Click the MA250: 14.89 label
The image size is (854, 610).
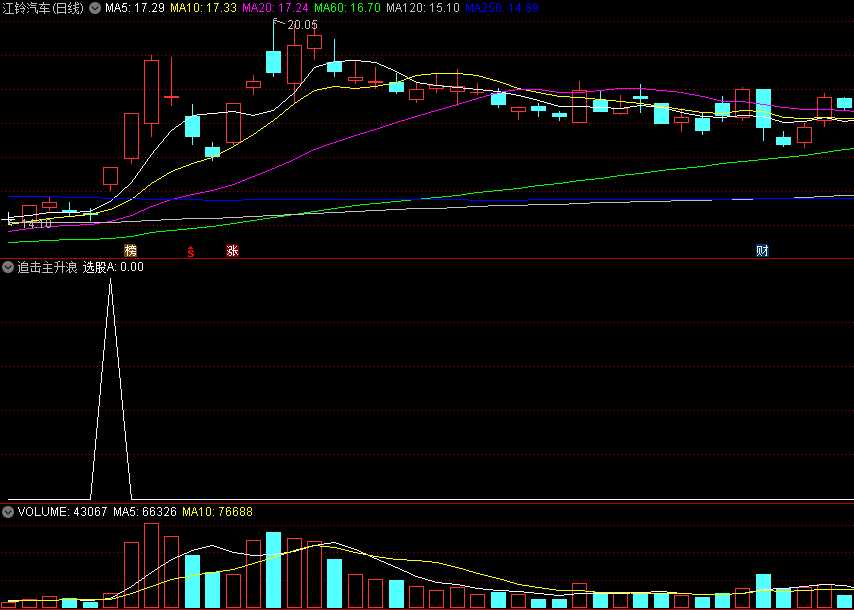503,8
